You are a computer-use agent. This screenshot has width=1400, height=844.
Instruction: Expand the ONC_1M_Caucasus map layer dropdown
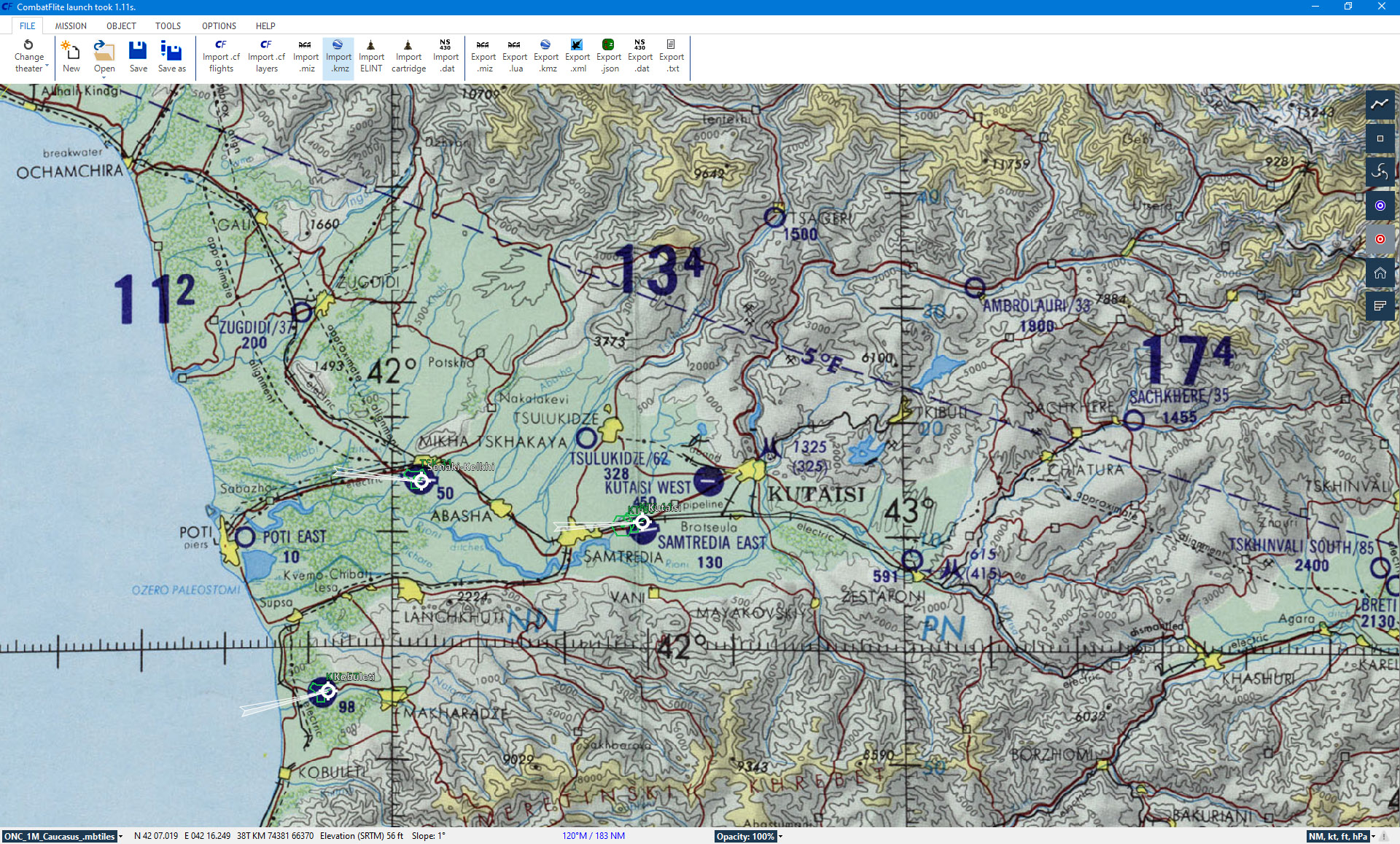pyautogui.click(x=120, y=837)
